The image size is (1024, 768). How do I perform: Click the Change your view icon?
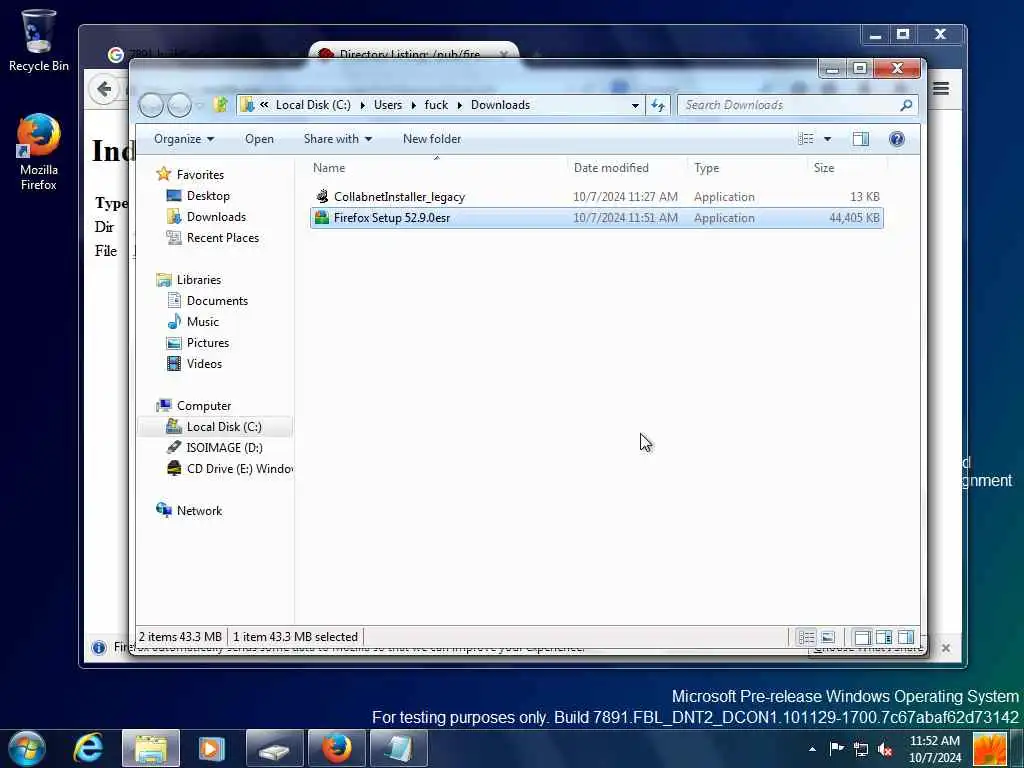pos(806,138)
